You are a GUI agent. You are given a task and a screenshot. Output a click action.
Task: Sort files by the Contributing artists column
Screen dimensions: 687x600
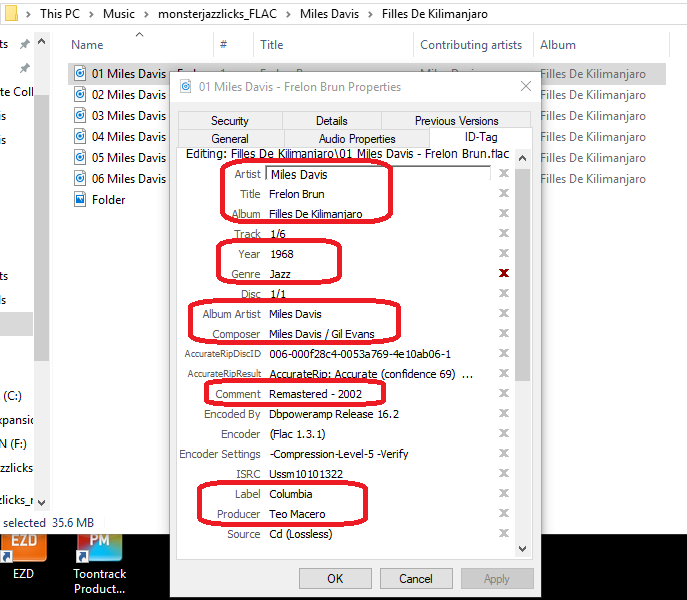click(x=470, y=45)
